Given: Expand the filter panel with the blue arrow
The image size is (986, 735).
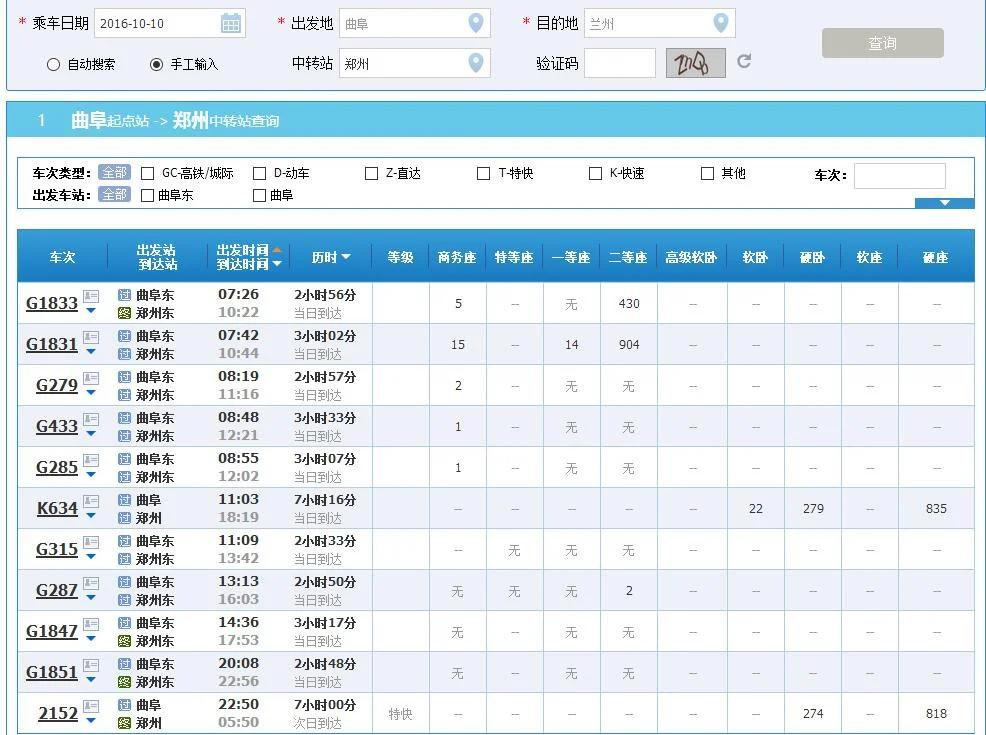Looking at the screenshot, I should click(944, 201).
